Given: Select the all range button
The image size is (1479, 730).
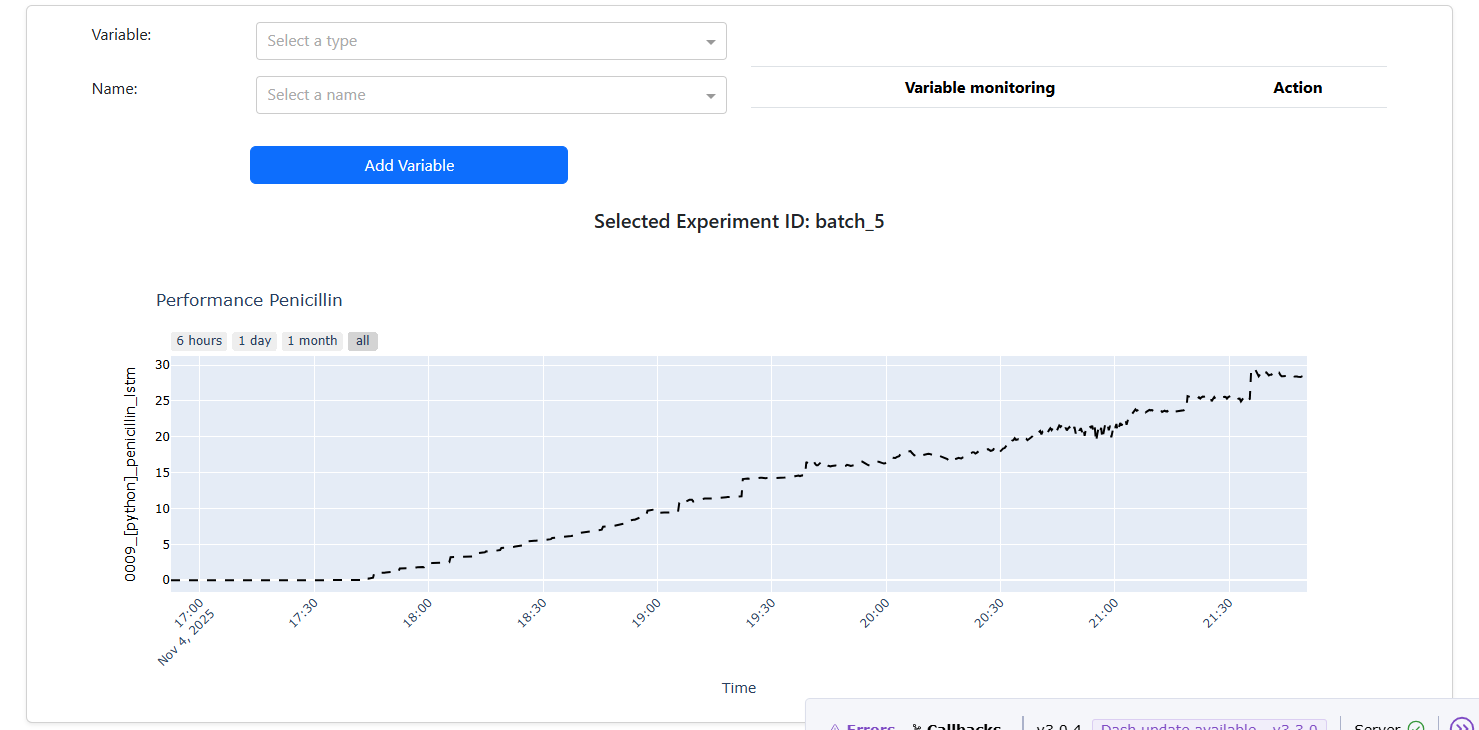Looking at the screenshot, I should 362,341.
